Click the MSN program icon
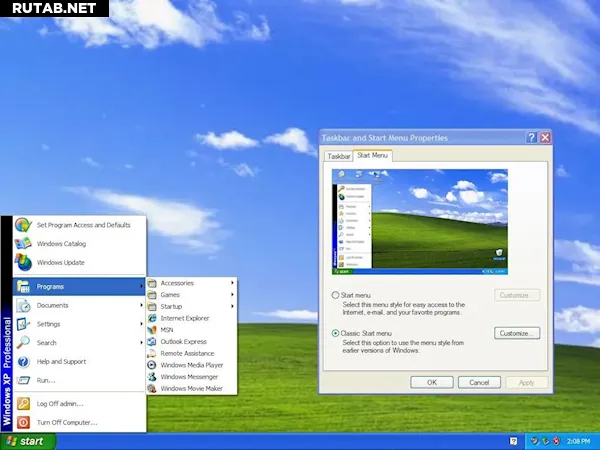 152,330
